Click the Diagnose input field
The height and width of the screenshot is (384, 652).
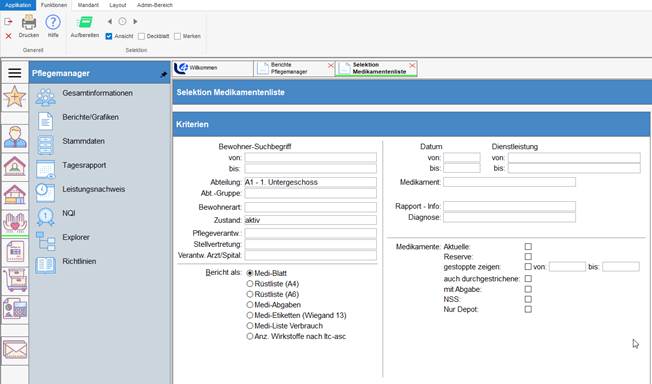(509, 217)
